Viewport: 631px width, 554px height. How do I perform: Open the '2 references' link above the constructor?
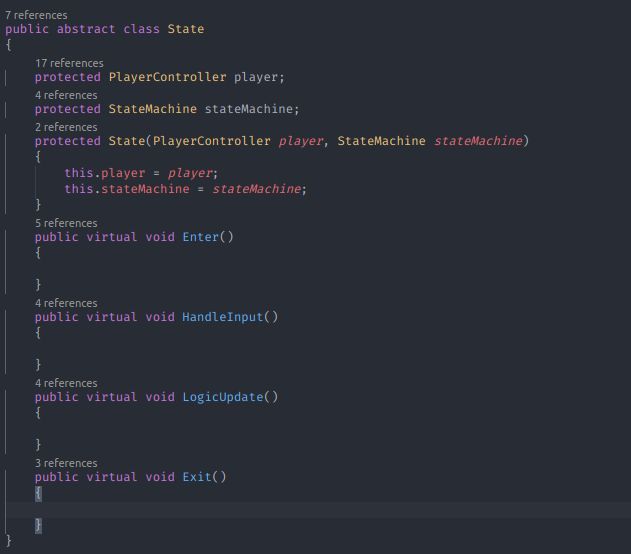(66, 127)
